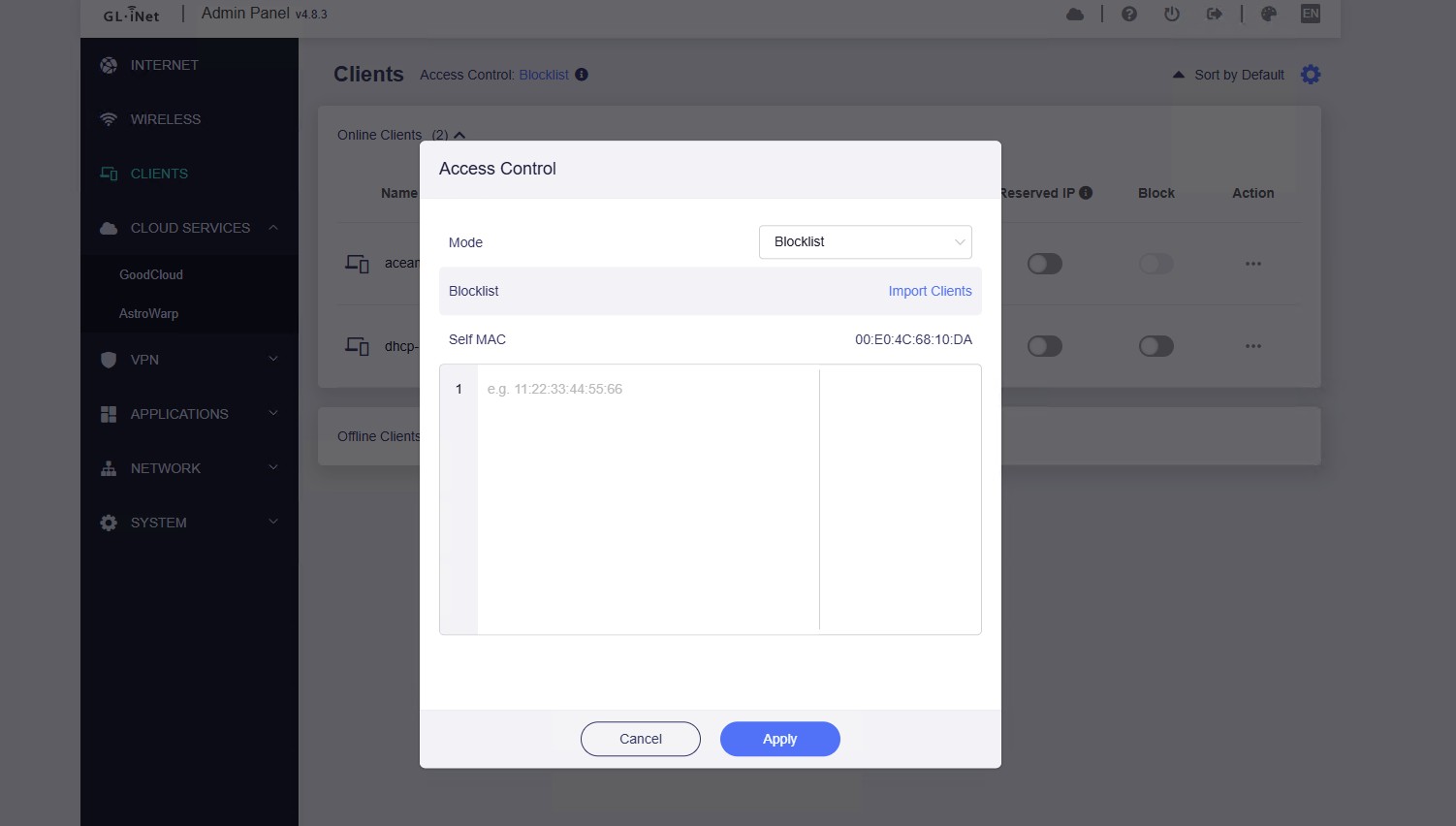This screenshot has width=1456, height=826.
Task: Open the Clients page settings gear
Action: click(x=1311, y=75)
